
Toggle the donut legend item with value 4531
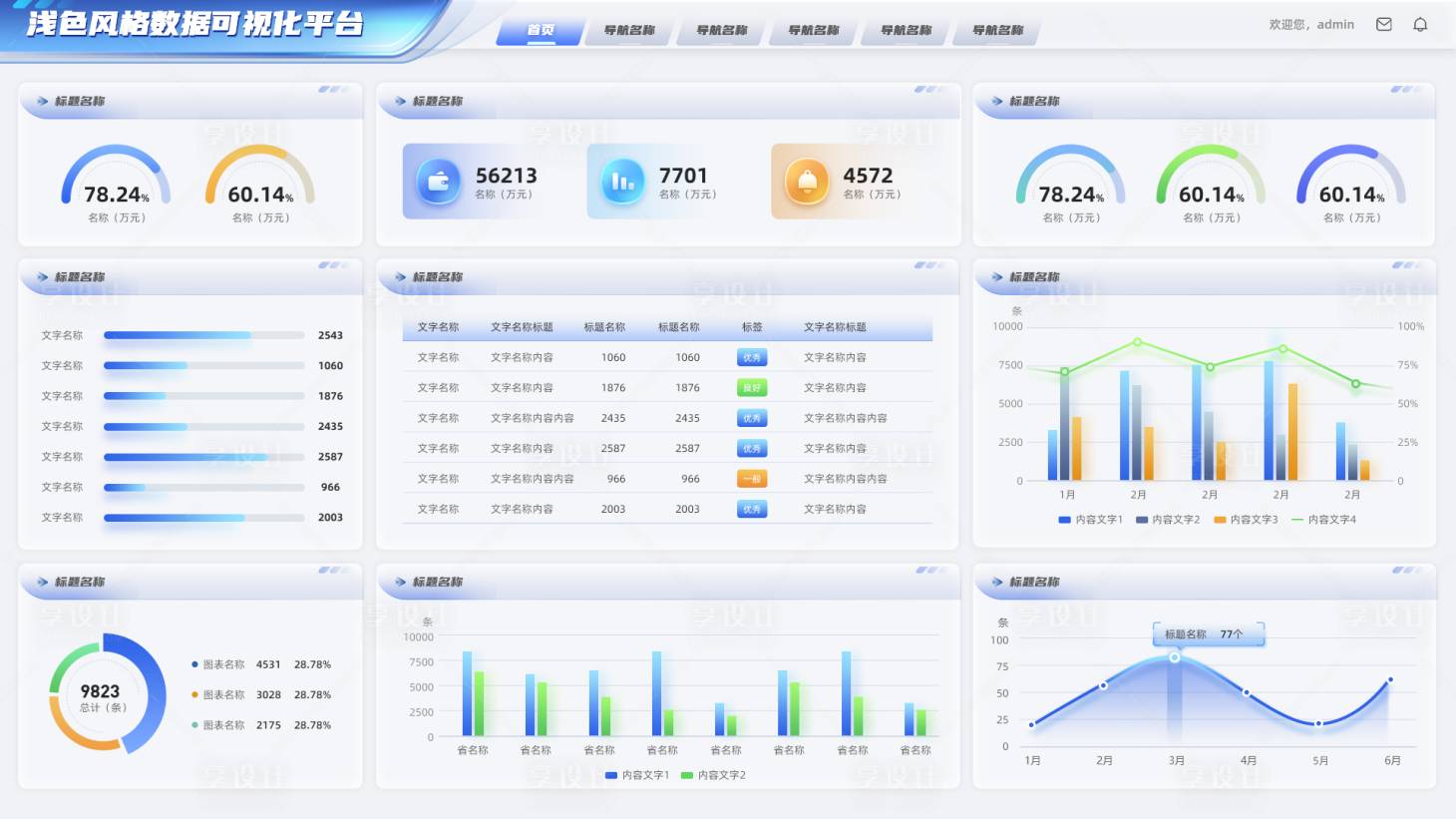(261, 664)
